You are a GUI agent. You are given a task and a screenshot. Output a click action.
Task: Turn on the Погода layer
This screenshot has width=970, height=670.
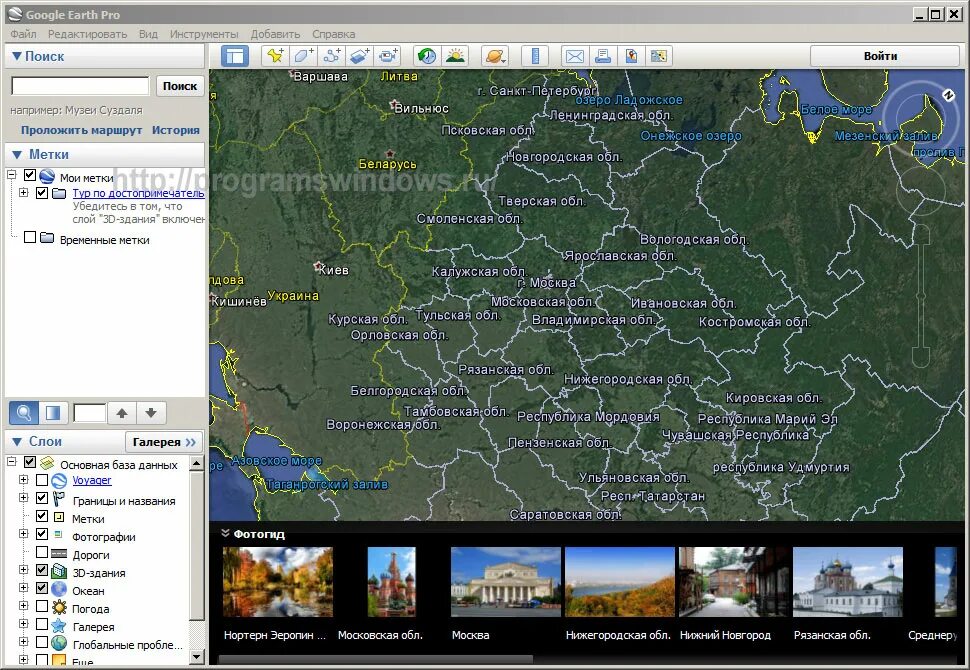point(42,606)
